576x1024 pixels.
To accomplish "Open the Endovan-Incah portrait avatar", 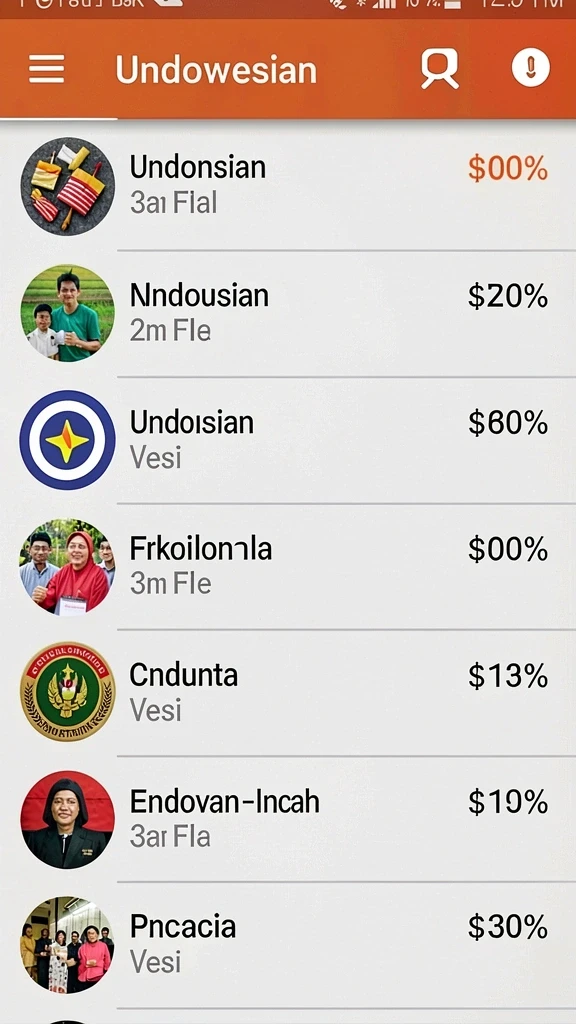I will click(x=67, y=820).
